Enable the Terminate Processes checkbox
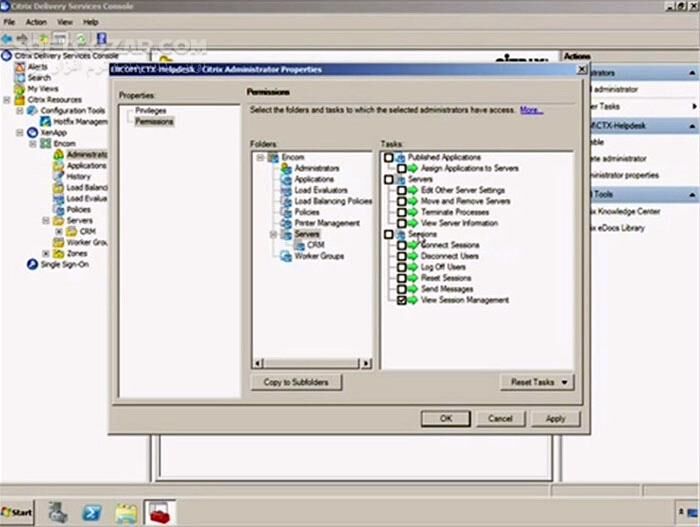The width and height of the screenshot is (700, 527). click(x=401, y=212)
